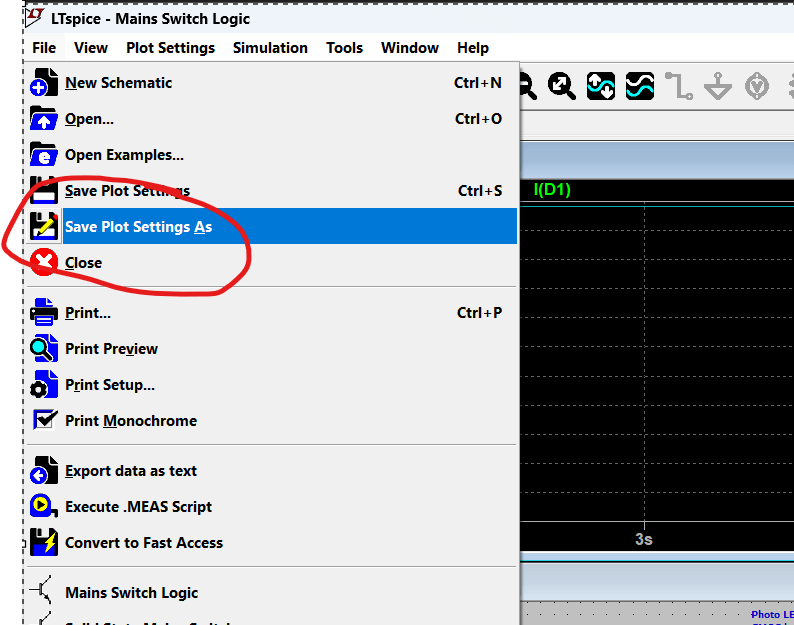Click the greyed Ground toolbar icon

pyautogui.click(x=718, y=86)
